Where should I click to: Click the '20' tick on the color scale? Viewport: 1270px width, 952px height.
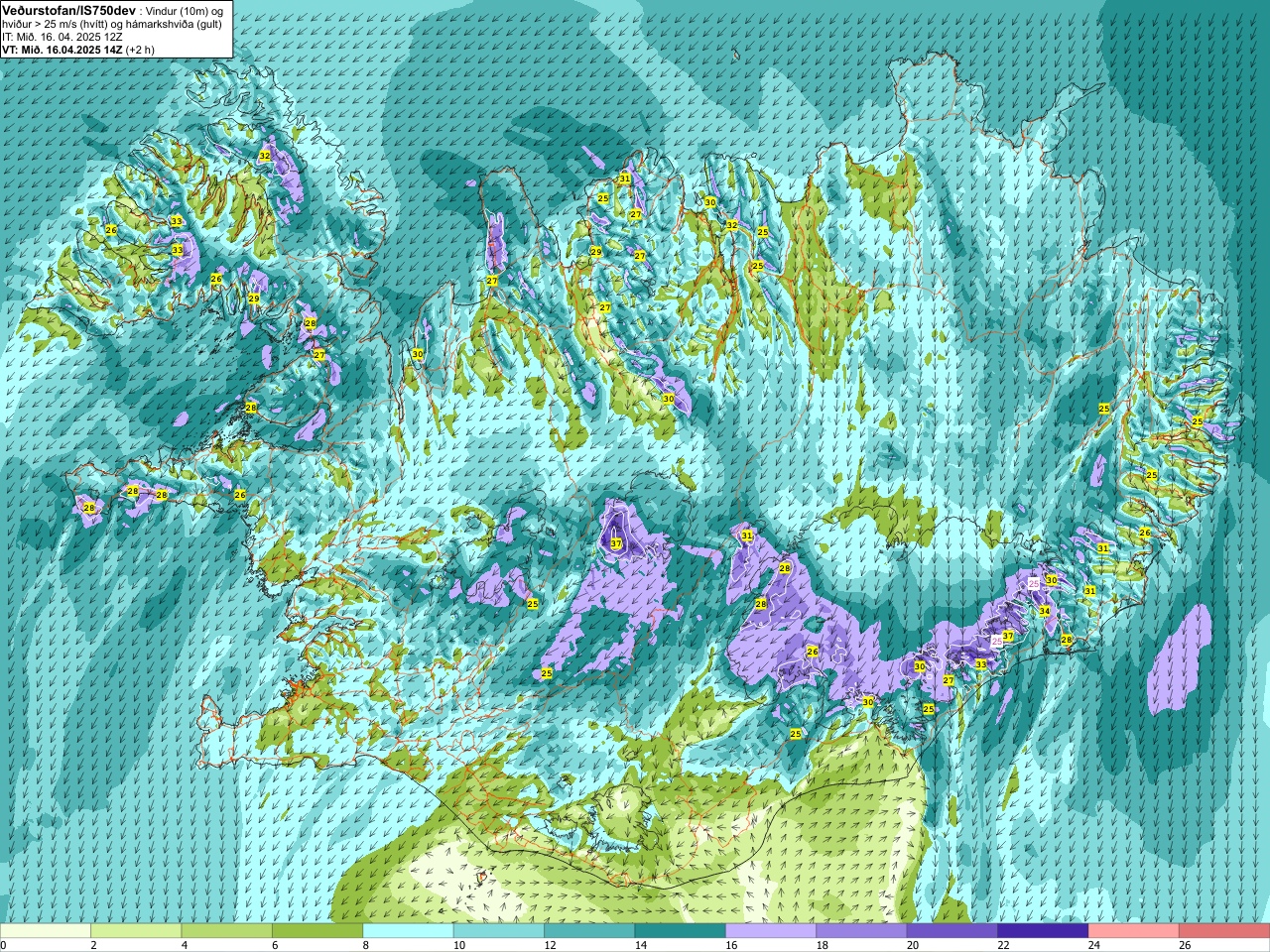click(x=913, y=946)
